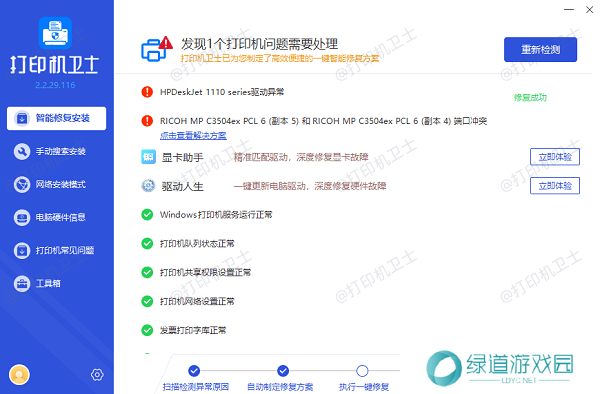Click the wrench icon for 手动搜索安装
The height and width of the screenshot is (394, 600).
(x=22, y=151)
